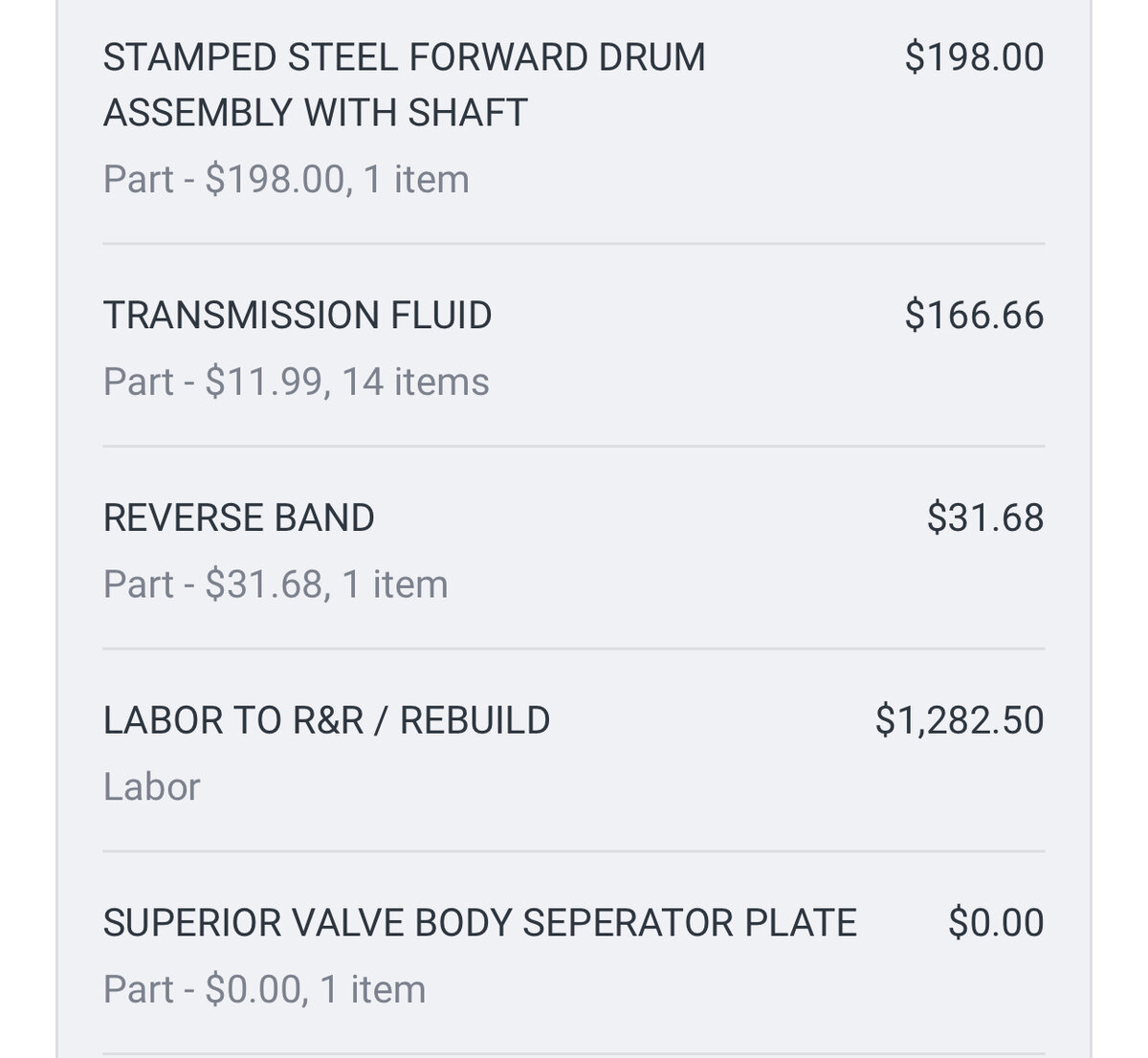Click the divider below drum assembly row

(x=574, y=244)
